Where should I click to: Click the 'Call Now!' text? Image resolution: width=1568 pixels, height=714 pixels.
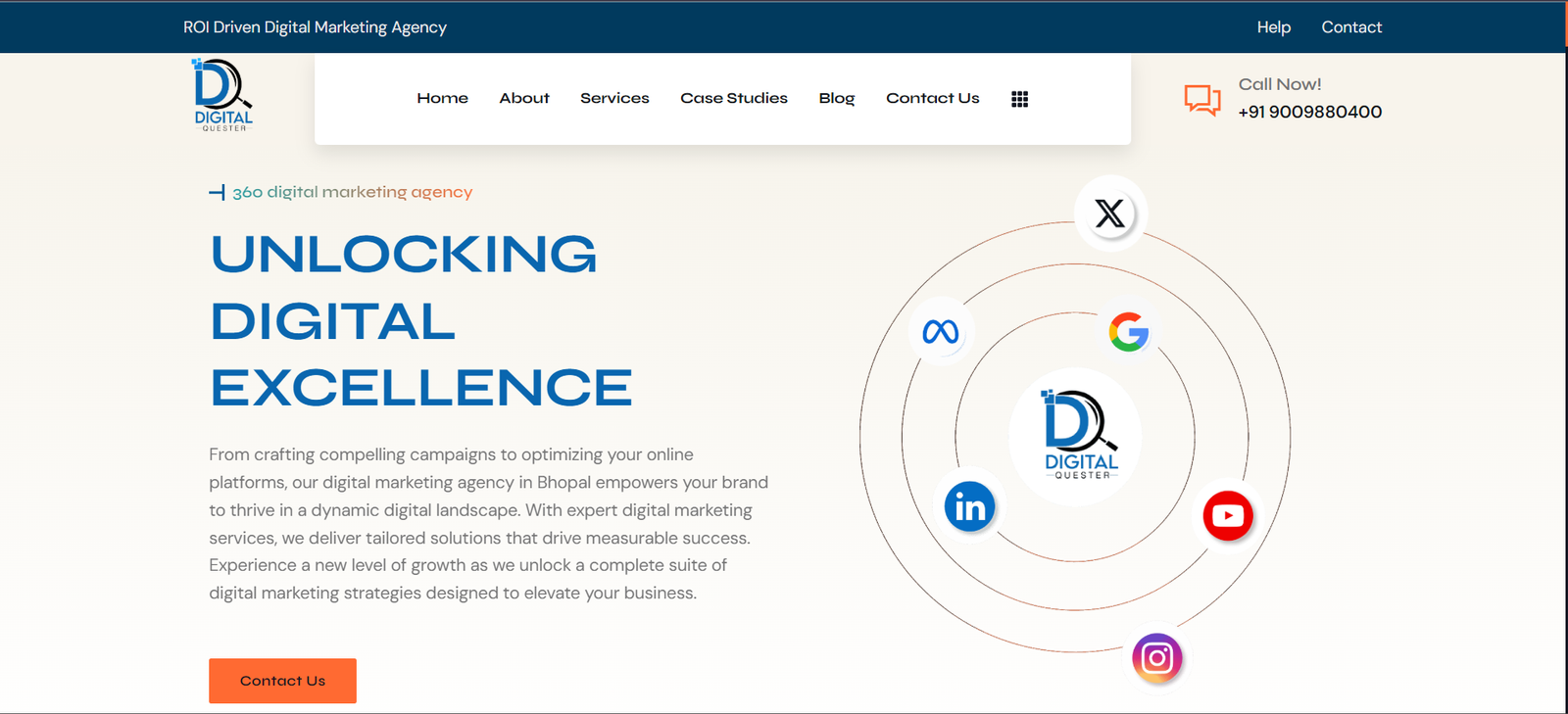pos(1280,84)
